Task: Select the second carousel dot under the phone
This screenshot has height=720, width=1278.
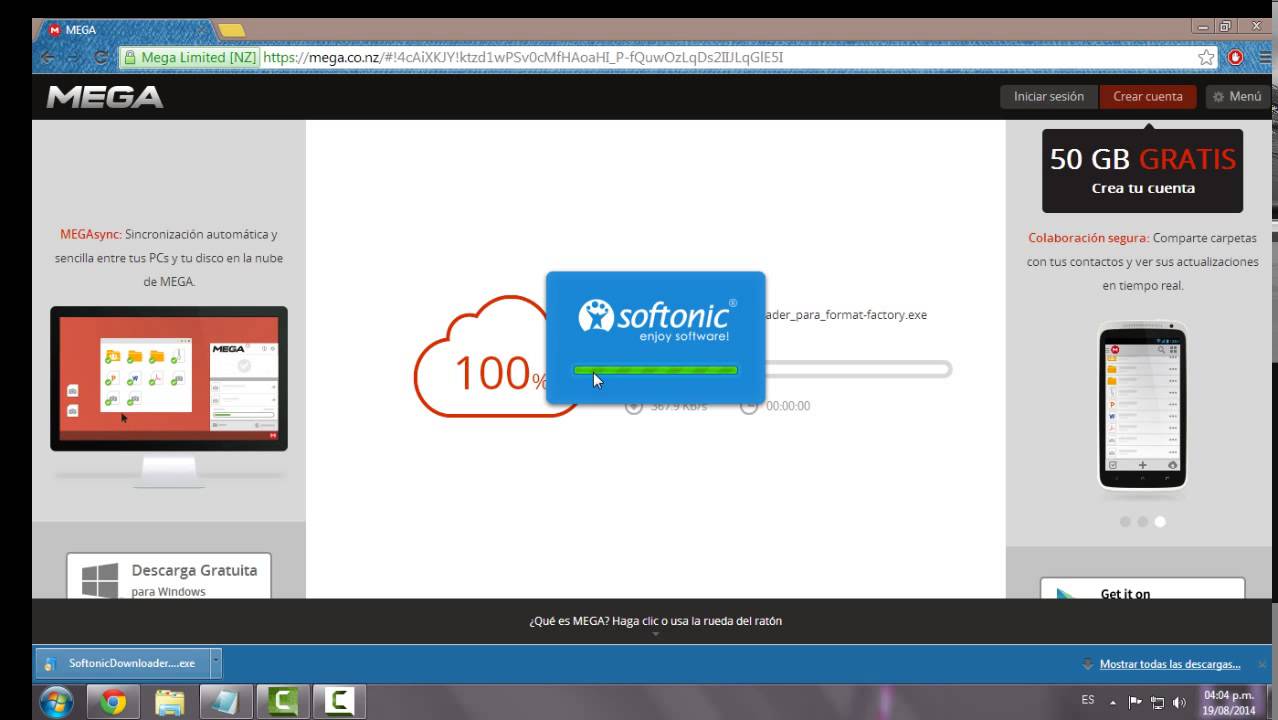Action: (1142, 521)
